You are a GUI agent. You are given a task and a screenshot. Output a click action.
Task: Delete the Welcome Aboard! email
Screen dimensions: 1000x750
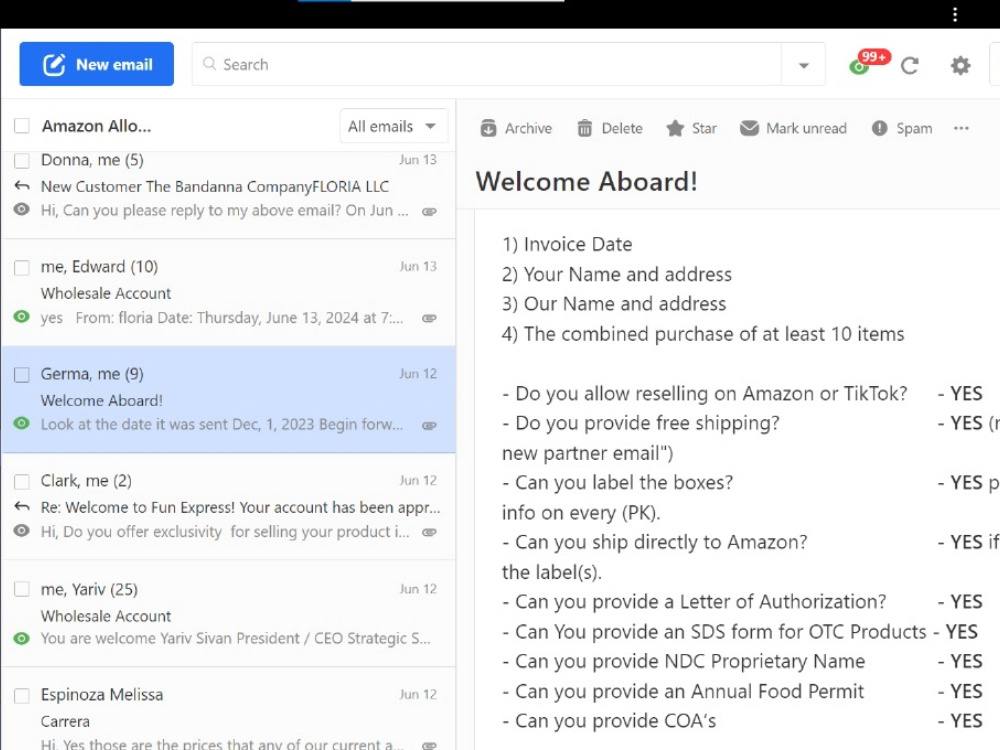click(610, 128)
